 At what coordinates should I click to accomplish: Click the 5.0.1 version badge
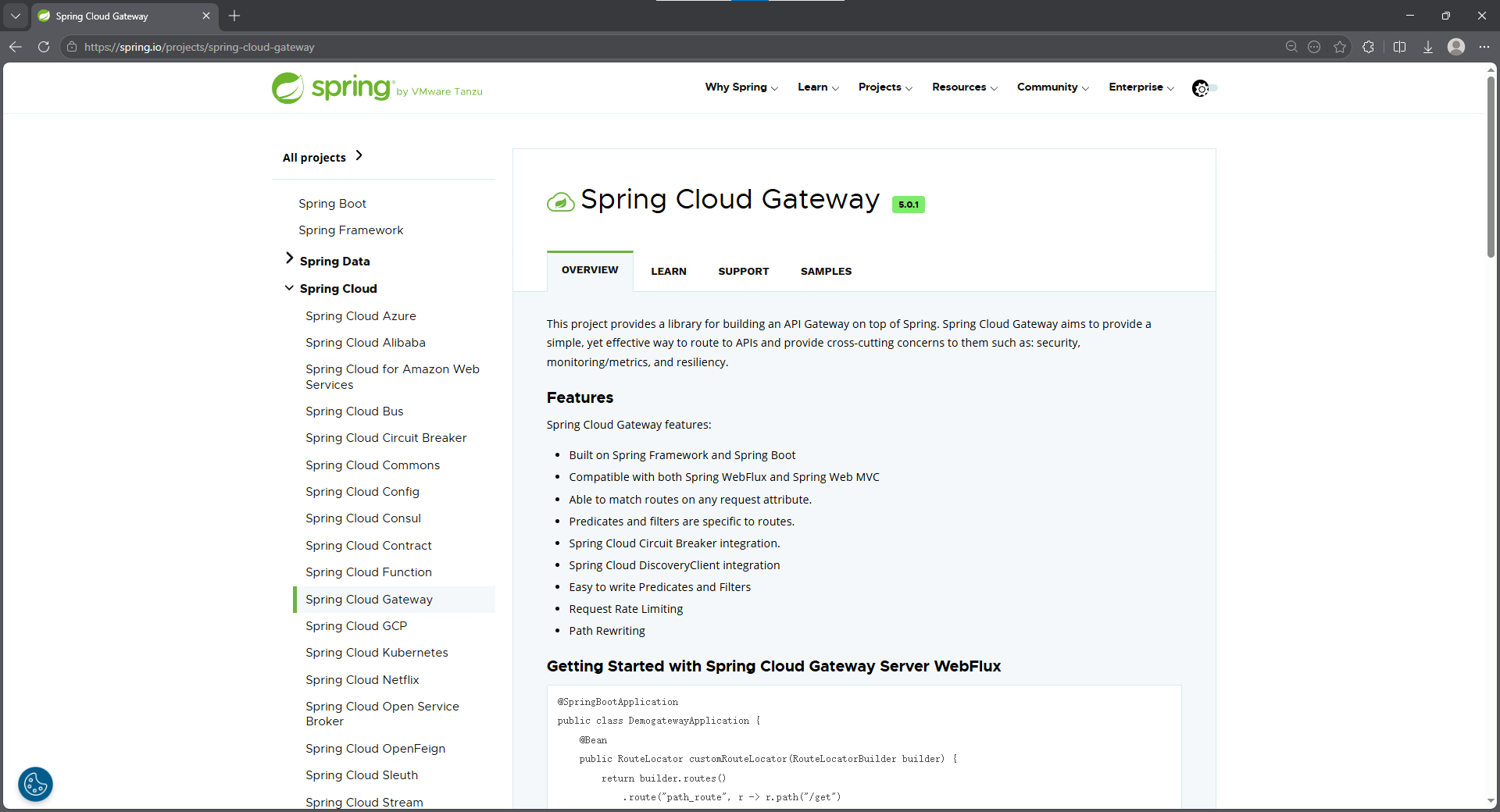click(908, 205)
